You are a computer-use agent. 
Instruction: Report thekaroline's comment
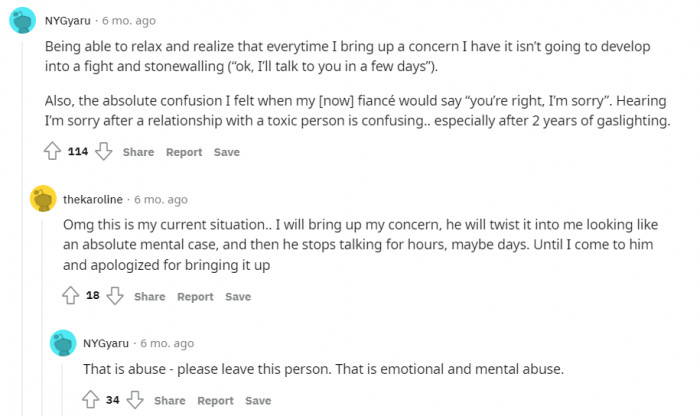coord(195,296)
